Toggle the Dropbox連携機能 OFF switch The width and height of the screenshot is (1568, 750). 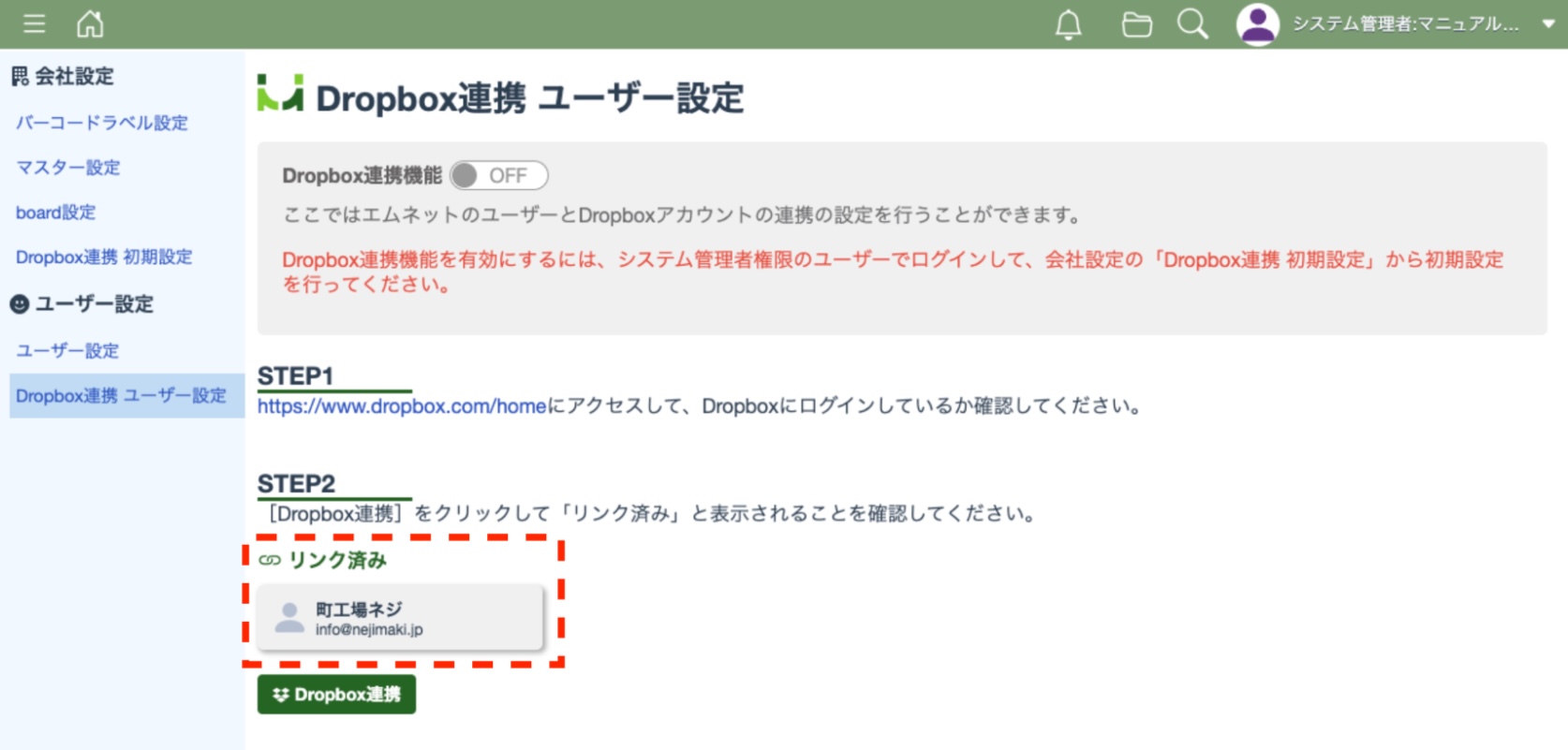[498, 175]
